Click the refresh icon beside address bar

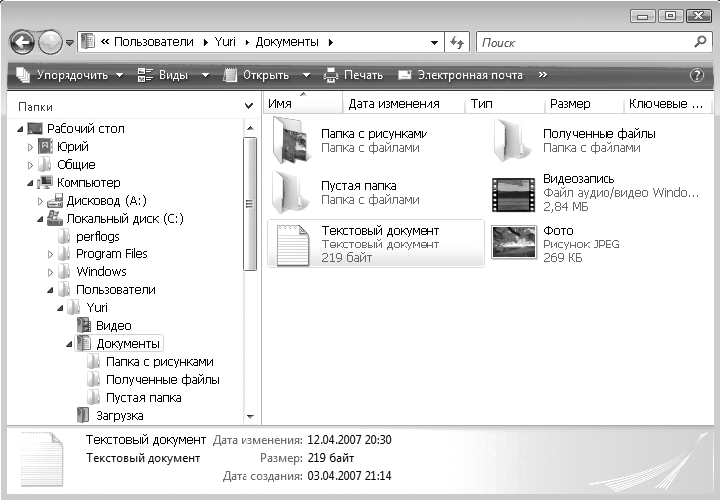(x=458, y=43)
